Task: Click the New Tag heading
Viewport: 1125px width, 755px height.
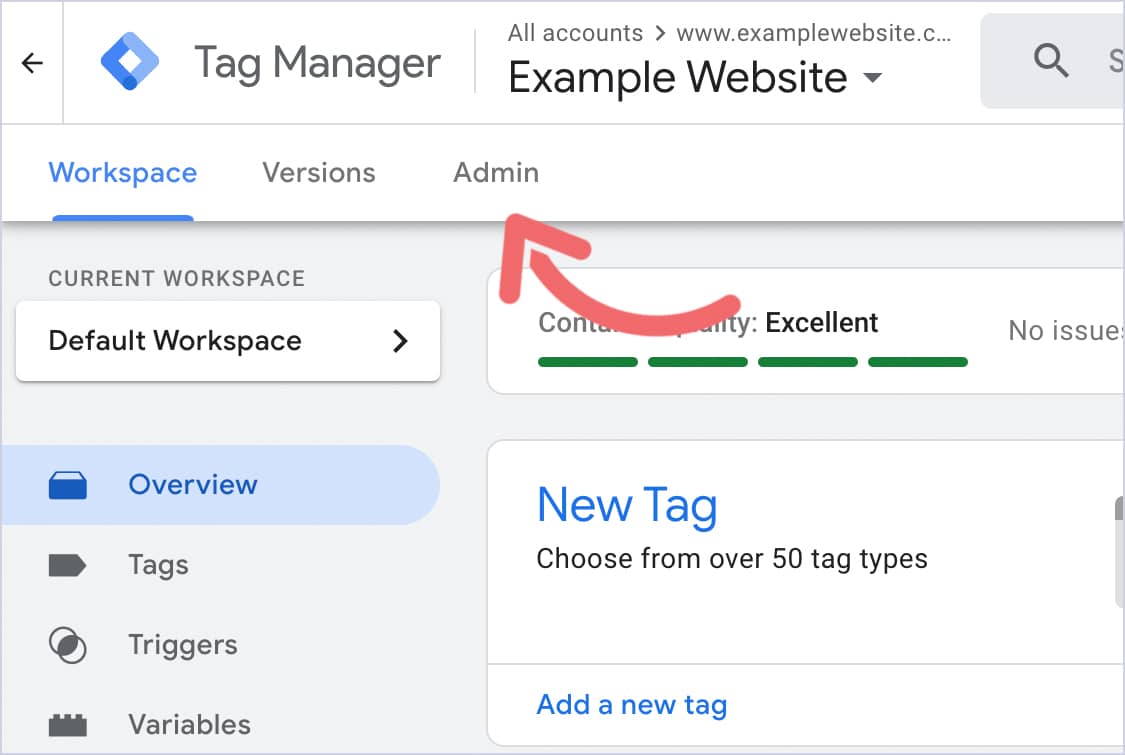Action: 627,505
